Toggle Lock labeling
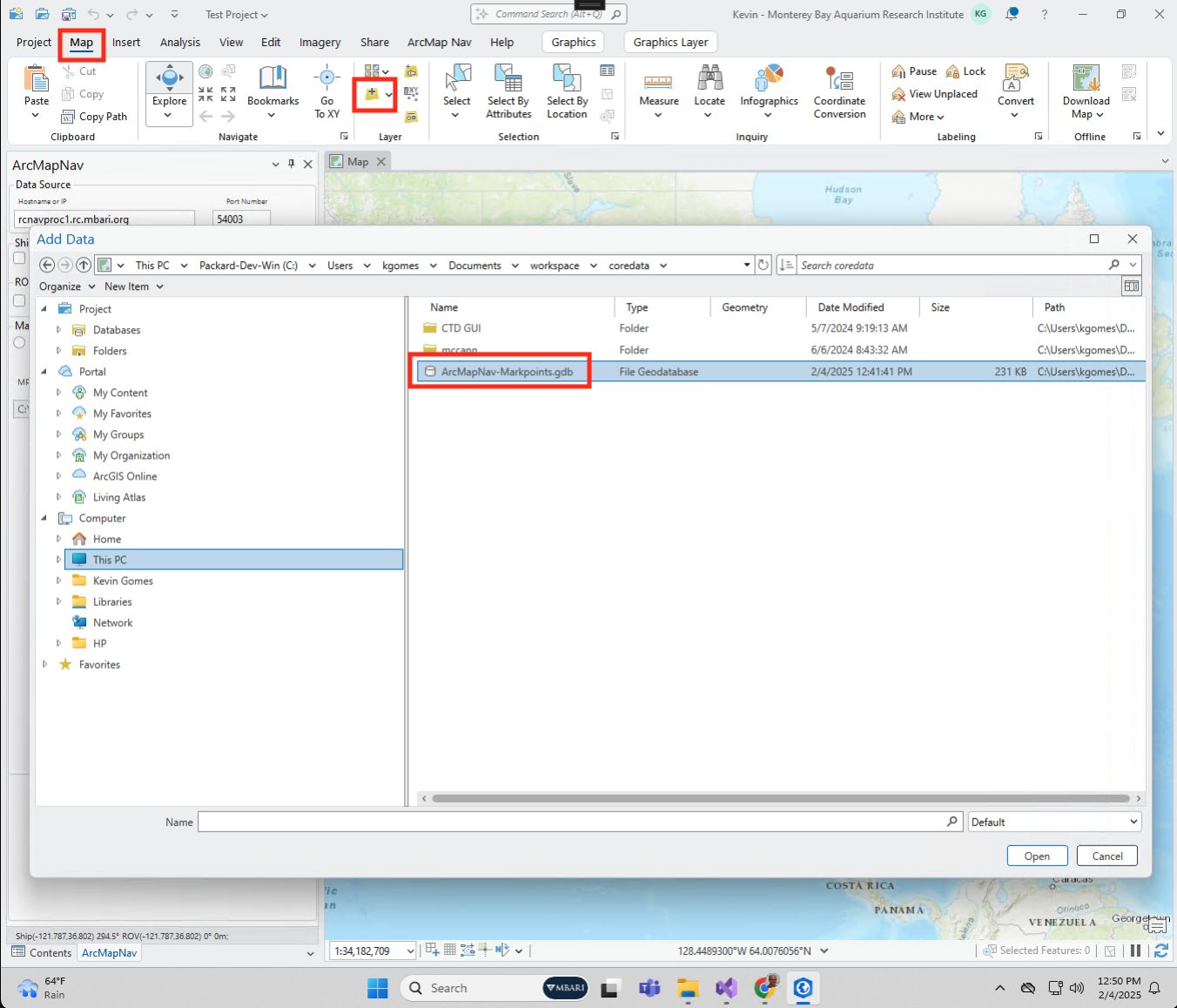 (x=965, y=71)
